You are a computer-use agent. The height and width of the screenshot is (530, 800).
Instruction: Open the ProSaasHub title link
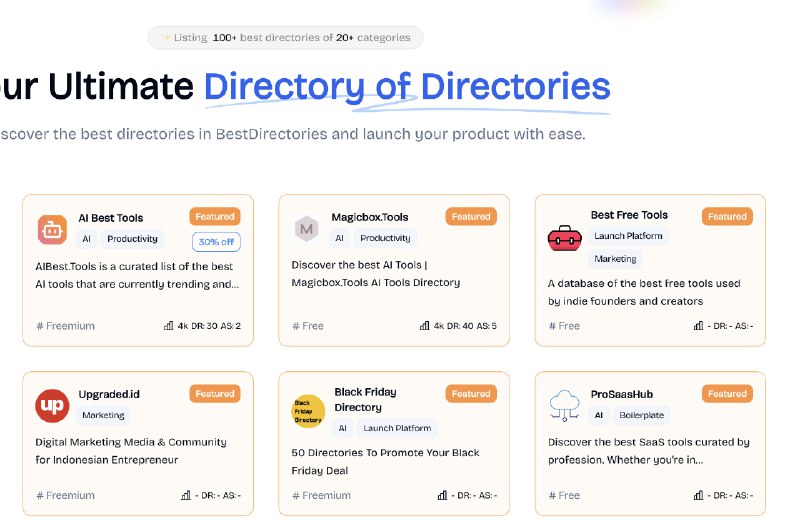click(621, 394)
